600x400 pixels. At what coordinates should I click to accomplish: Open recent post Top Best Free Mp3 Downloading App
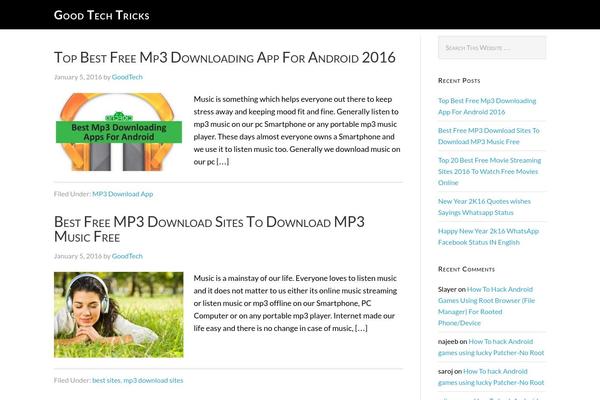pyautogui.click(x=487, y=106)
